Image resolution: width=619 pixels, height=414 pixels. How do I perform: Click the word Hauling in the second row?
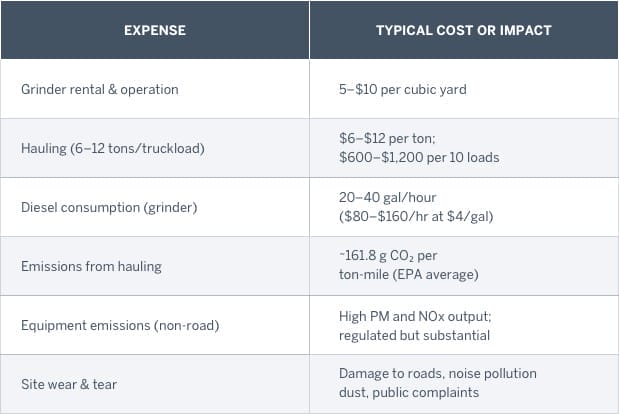[x=44, y=148]
